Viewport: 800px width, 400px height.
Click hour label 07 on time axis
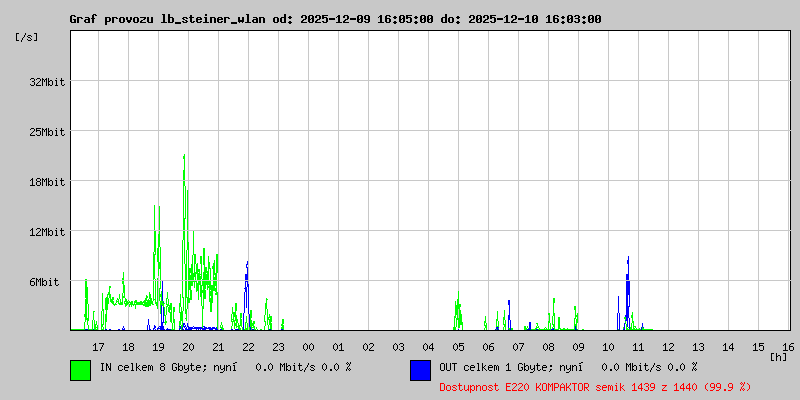tap(518, 347)
